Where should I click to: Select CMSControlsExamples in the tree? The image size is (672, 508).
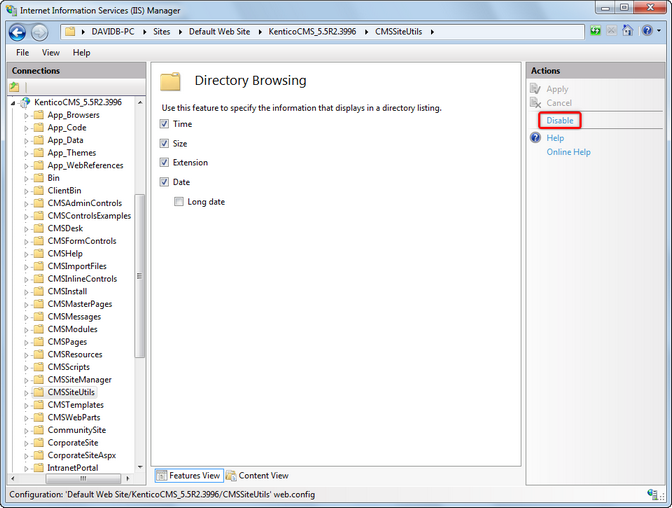(x=89, y=216)
